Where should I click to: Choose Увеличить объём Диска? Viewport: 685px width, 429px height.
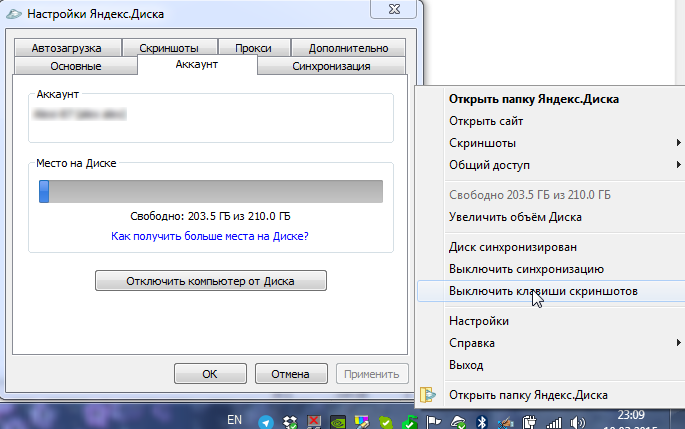click(551, 217)
